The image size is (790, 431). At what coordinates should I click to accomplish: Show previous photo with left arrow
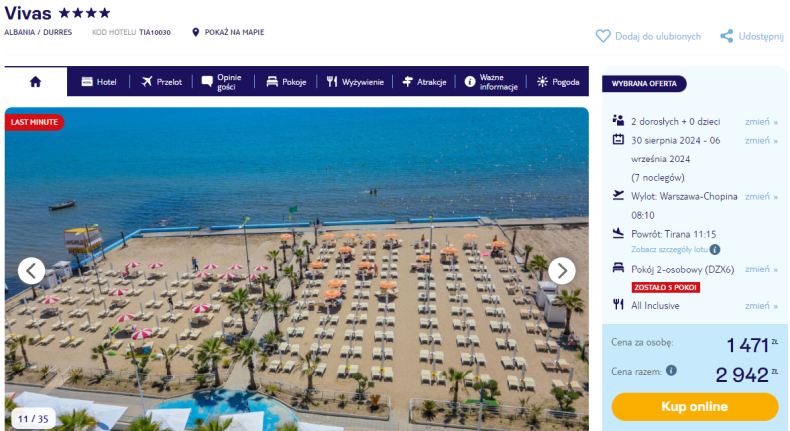tap(31, 271)
